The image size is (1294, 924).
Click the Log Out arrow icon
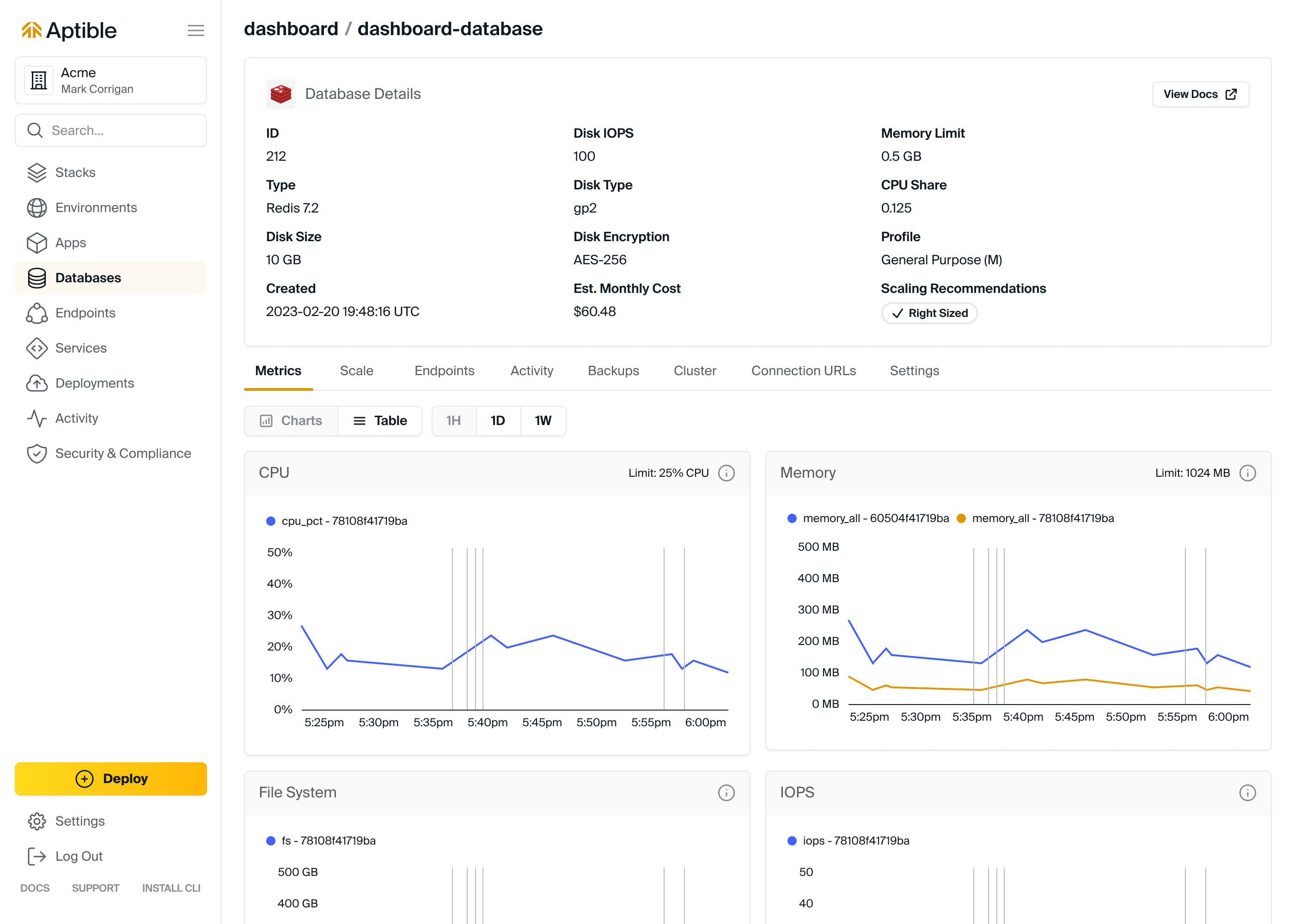(37, 856)
